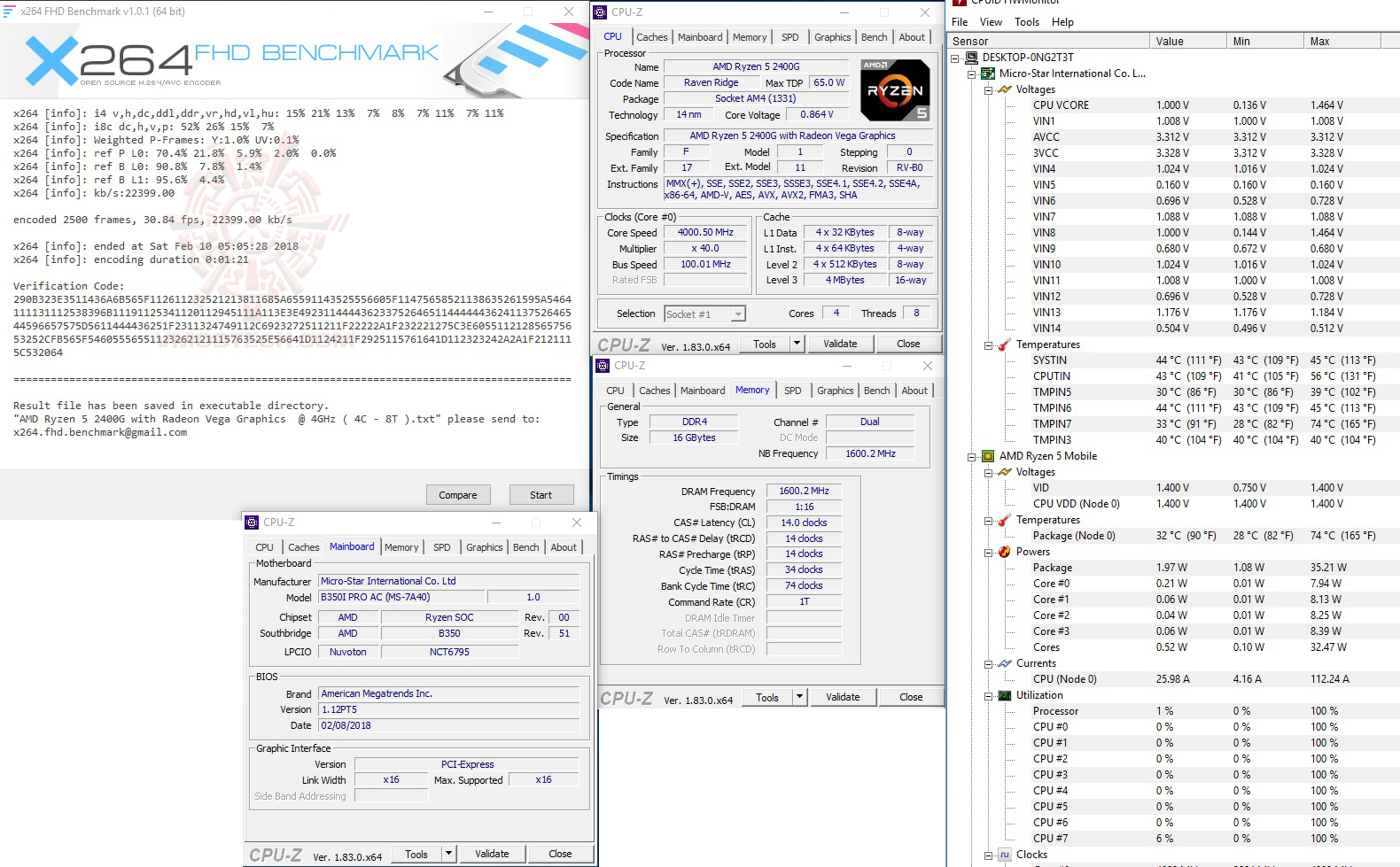The width and height of the screenshot is (1400, 867).
Task: Open the Tools dropdown arrow in the CPU-Z CPU tab window
Action: (x=797, y=344)
